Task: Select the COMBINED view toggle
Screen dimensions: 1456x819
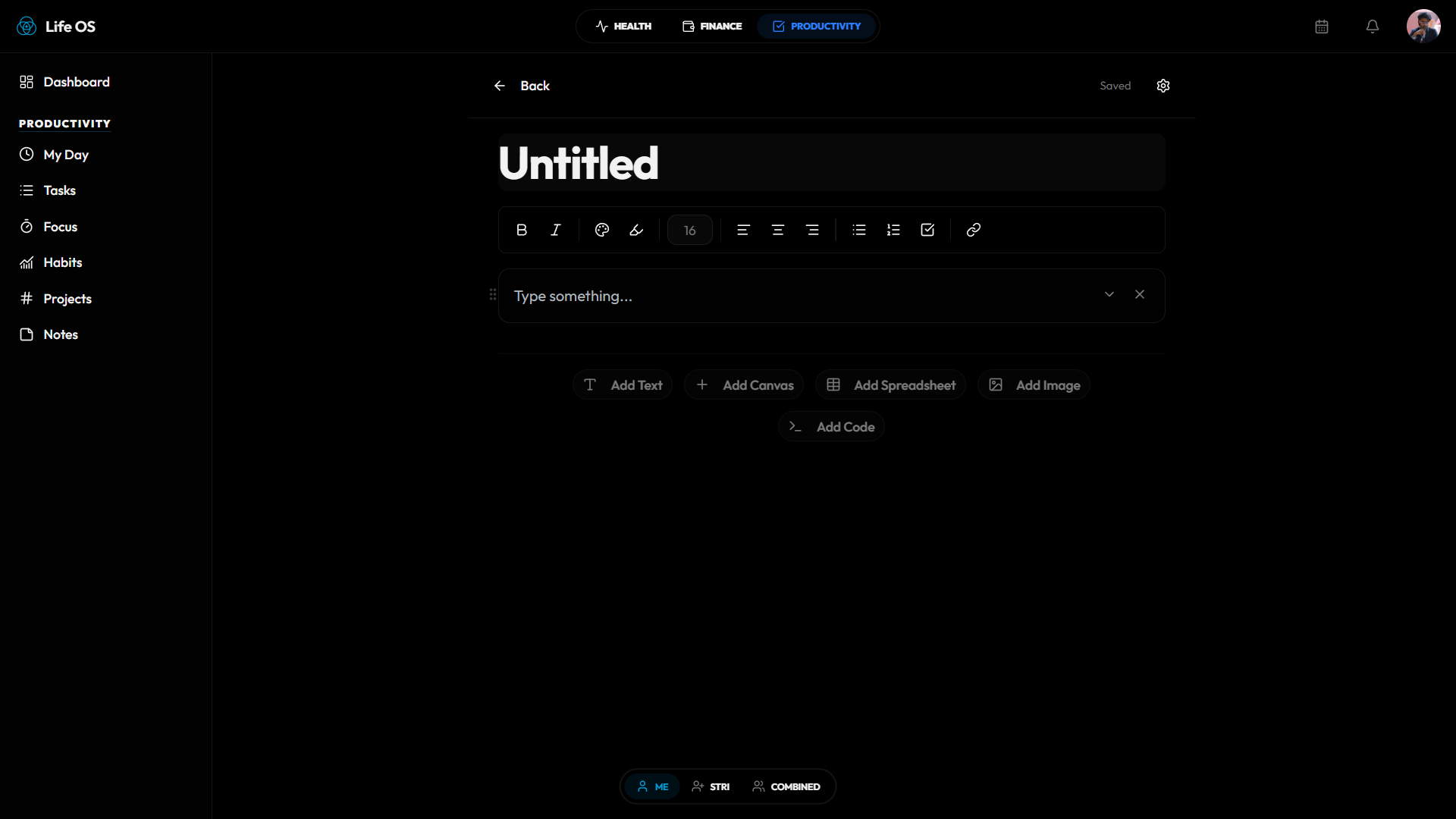Action: coord(786,787)
